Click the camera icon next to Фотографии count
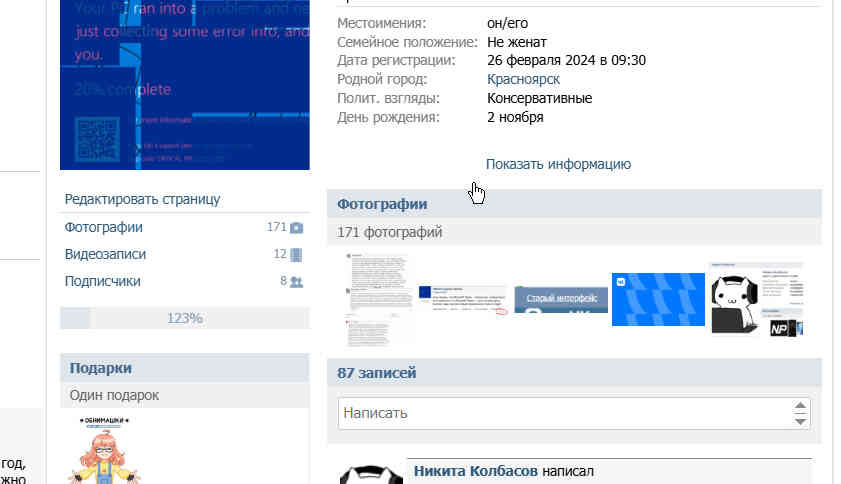This screenshot has height=484, width=841. (x=297, y=228)
